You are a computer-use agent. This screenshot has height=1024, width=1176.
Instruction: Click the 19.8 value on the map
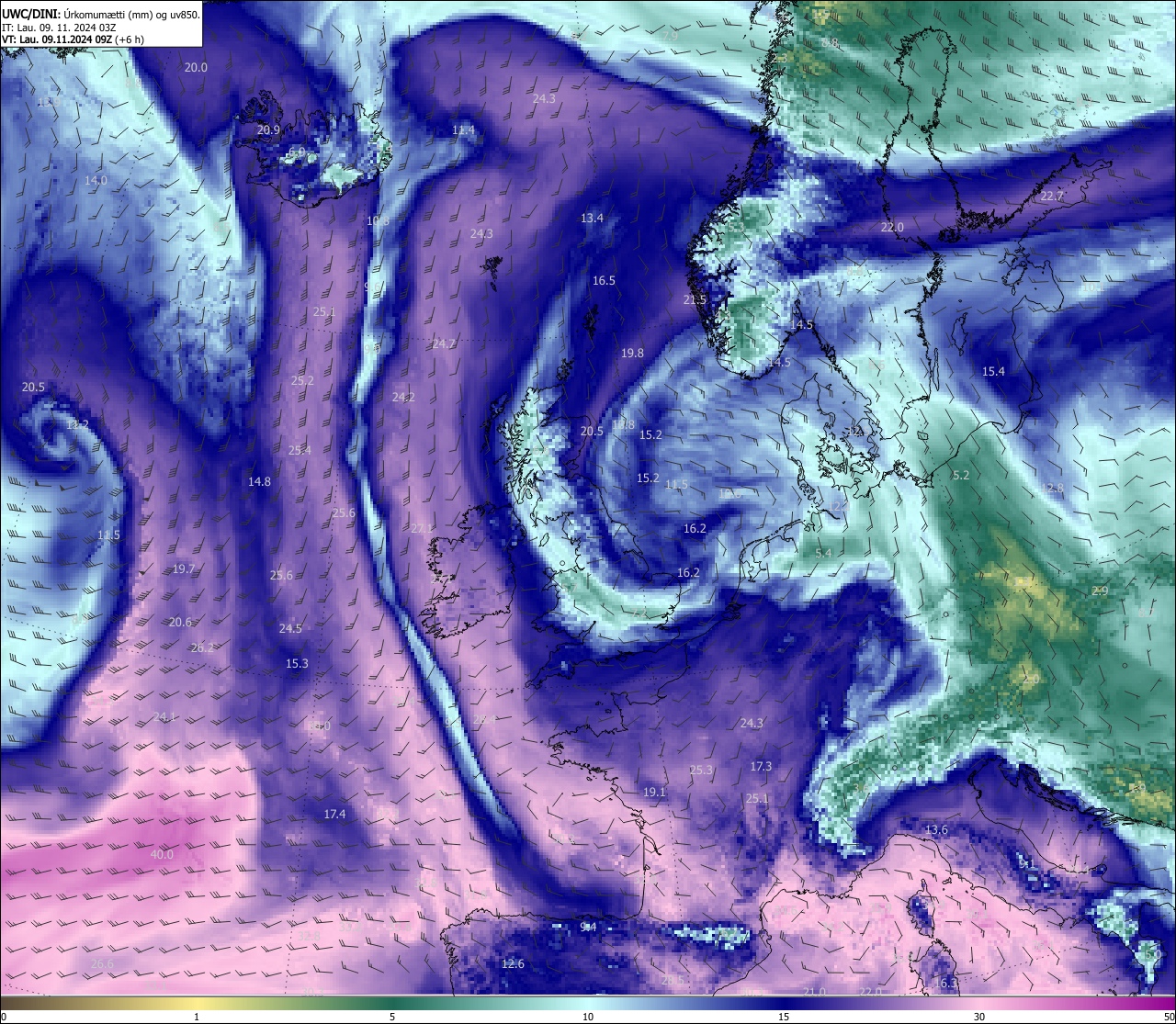click(x=632, y=354)
